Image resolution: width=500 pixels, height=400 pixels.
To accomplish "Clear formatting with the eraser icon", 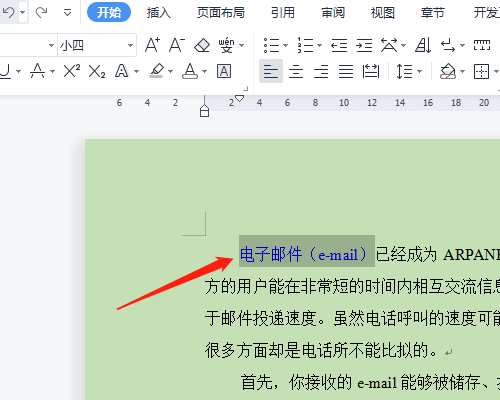I will coord(202,45).
